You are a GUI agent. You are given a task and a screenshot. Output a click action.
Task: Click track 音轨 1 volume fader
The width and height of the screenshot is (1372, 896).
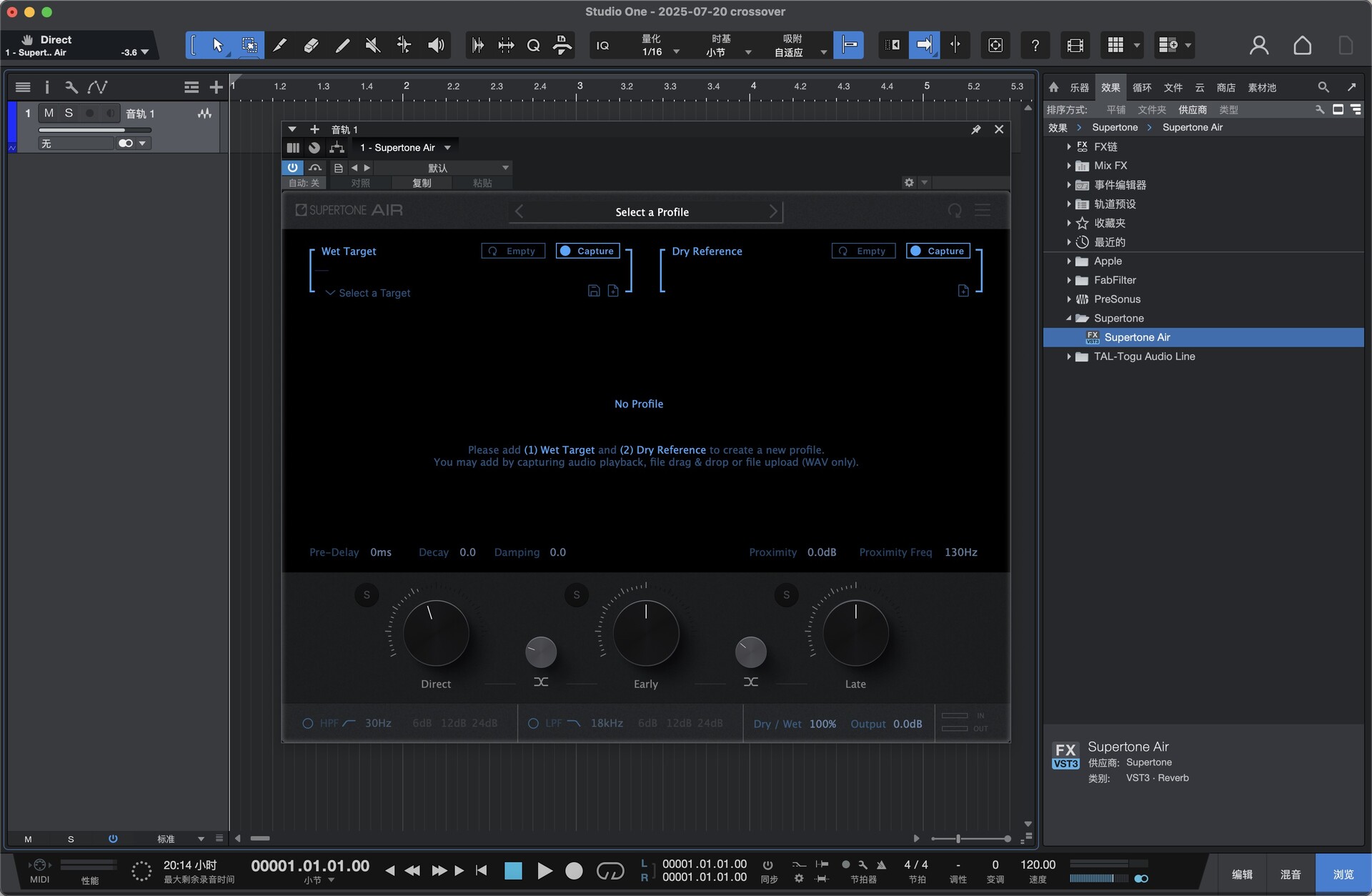[x=94, y=130]
